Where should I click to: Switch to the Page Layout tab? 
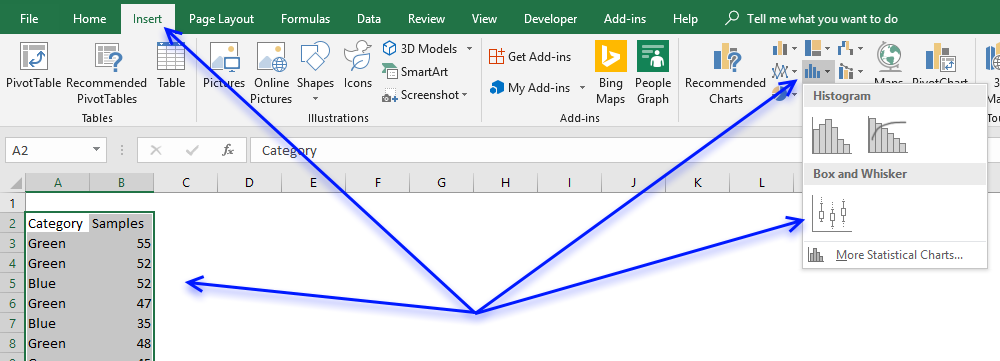pos(221,18)
